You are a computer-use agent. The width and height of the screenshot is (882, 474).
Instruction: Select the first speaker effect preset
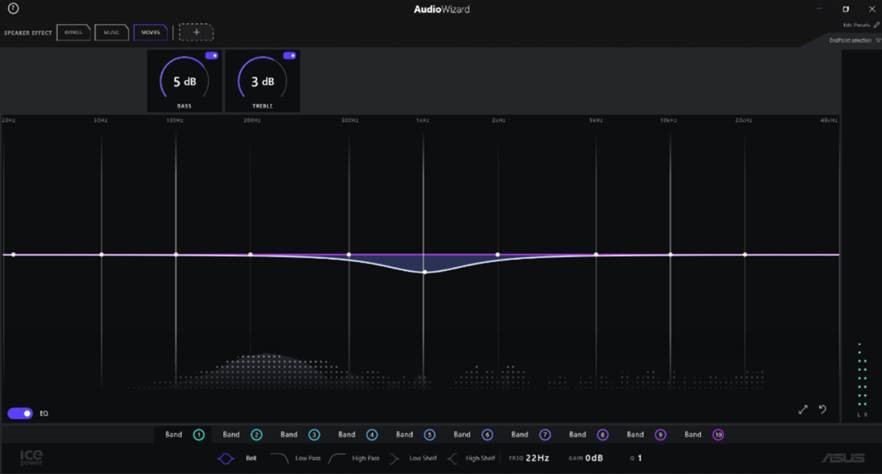pos(74,33)
